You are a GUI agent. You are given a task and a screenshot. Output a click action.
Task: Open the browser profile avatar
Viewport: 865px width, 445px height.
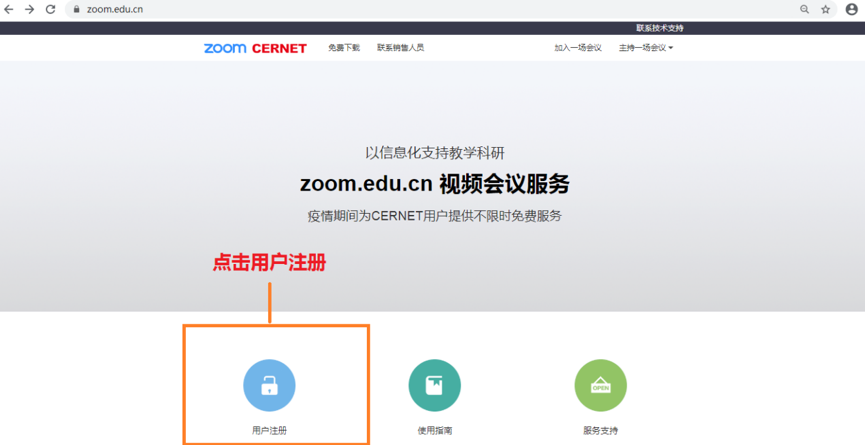pos(851,9)
